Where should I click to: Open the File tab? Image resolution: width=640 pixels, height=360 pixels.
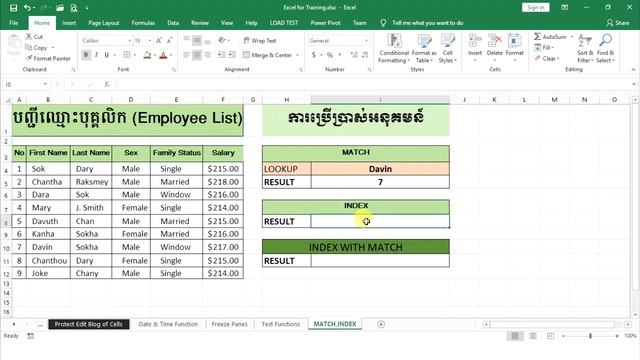14,23
